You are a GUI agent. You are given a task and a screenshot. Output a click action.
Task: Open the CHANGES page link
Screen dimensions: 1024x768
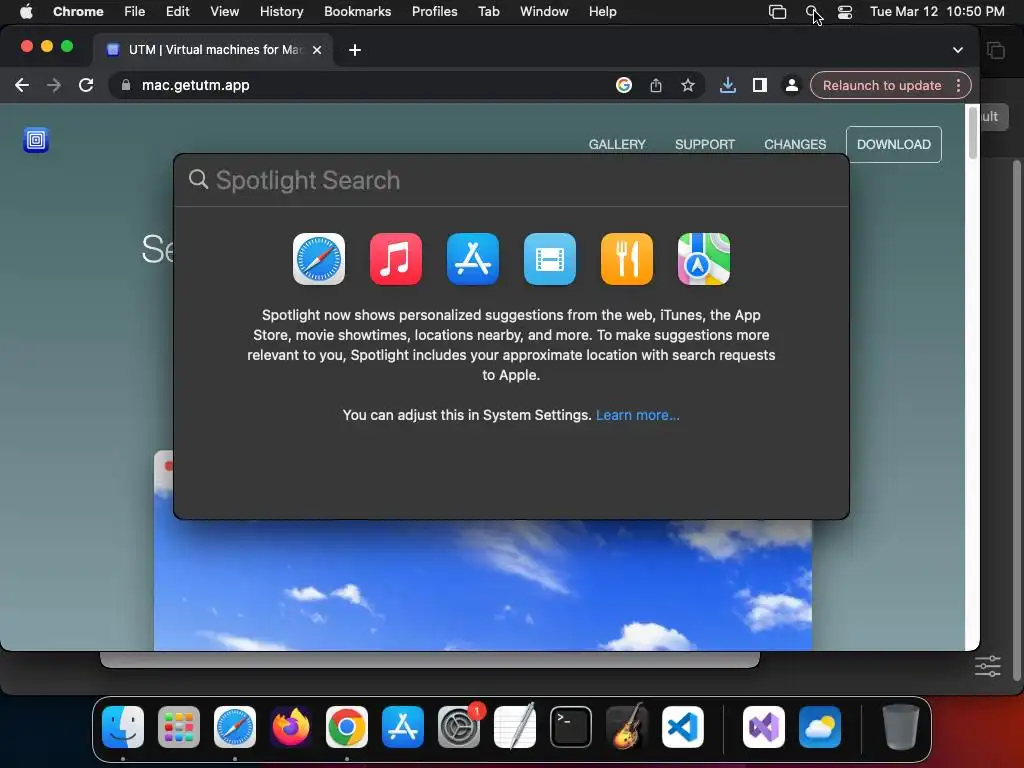click(x=795, y=144)
